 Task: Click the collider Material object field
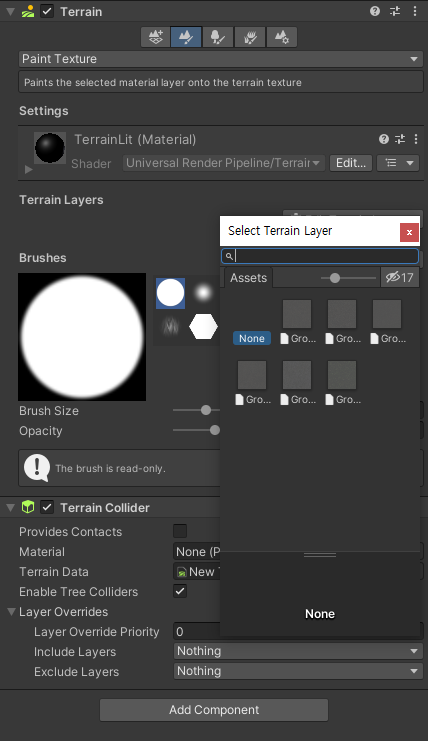click(197, 551)
